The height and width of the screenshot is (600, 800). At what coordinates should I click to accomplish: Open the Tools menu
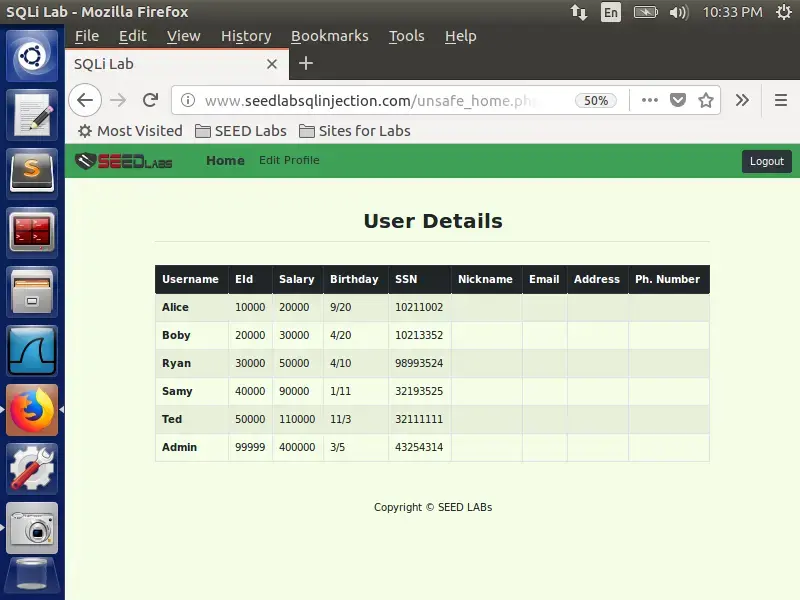[x=407, y=36]
